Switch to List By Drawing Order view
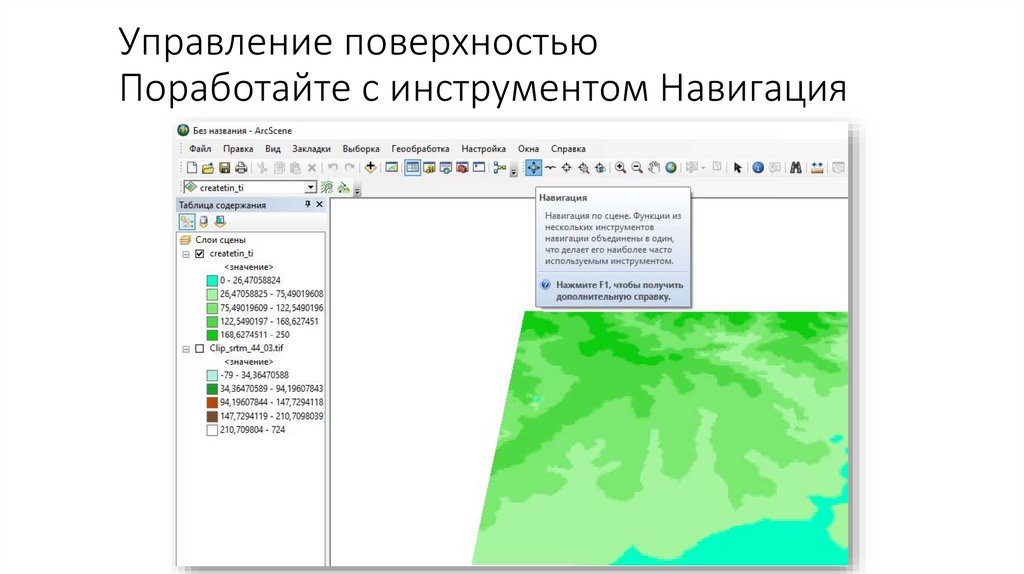 pos(187,222)
